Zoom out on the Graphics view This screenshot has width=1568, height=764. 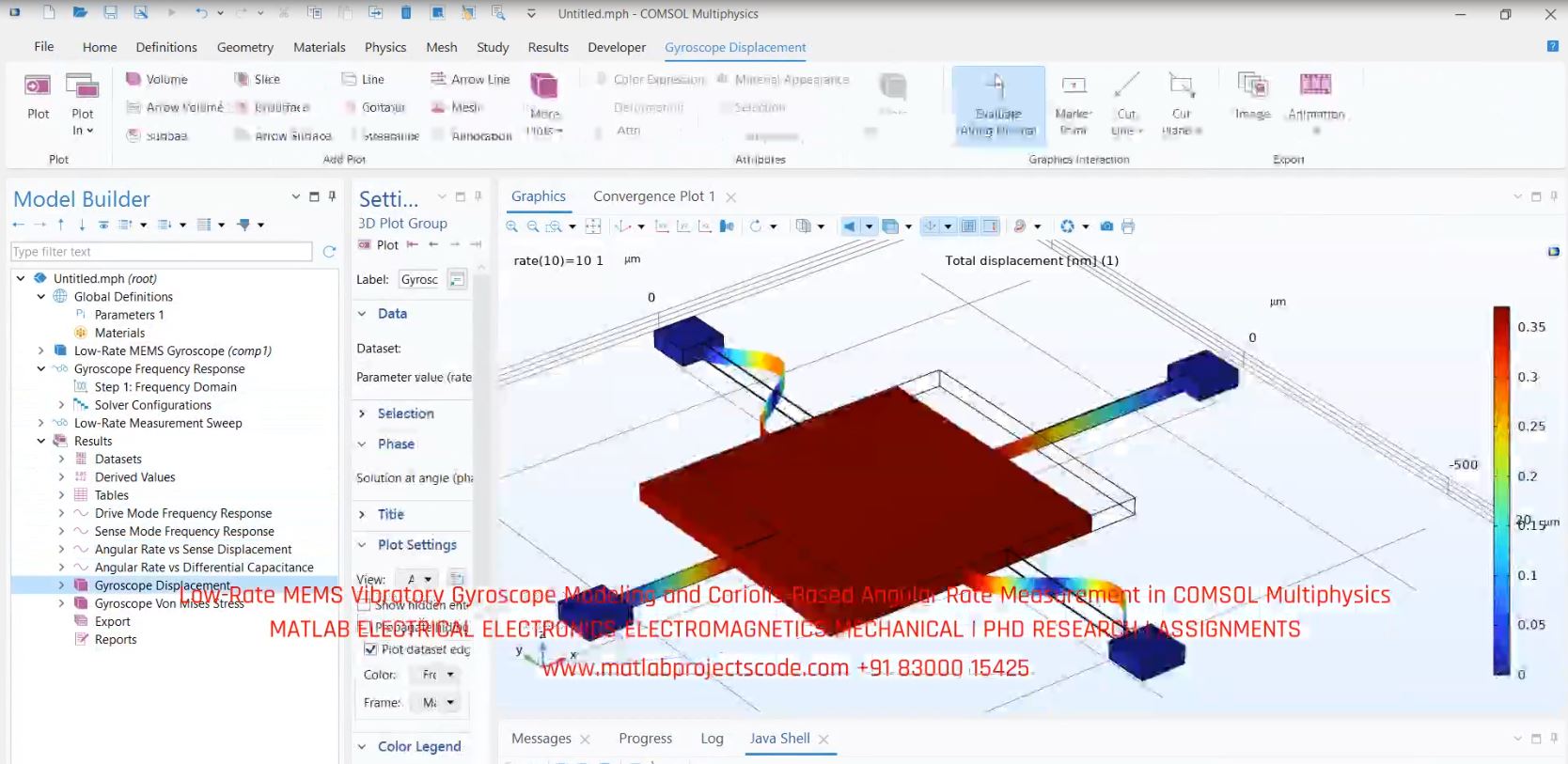pyautogui.click(x=533, y=226)
